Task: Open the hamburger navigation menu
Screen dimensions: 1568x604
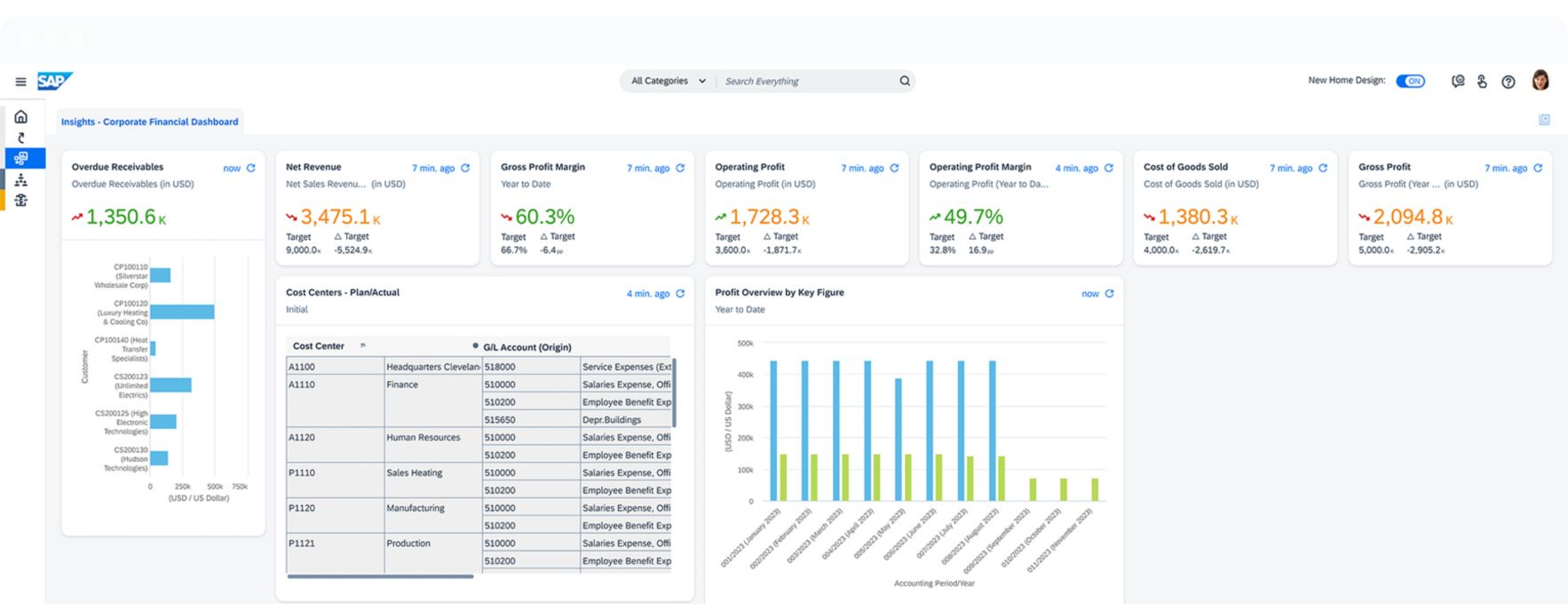Action: pos(20,82)
